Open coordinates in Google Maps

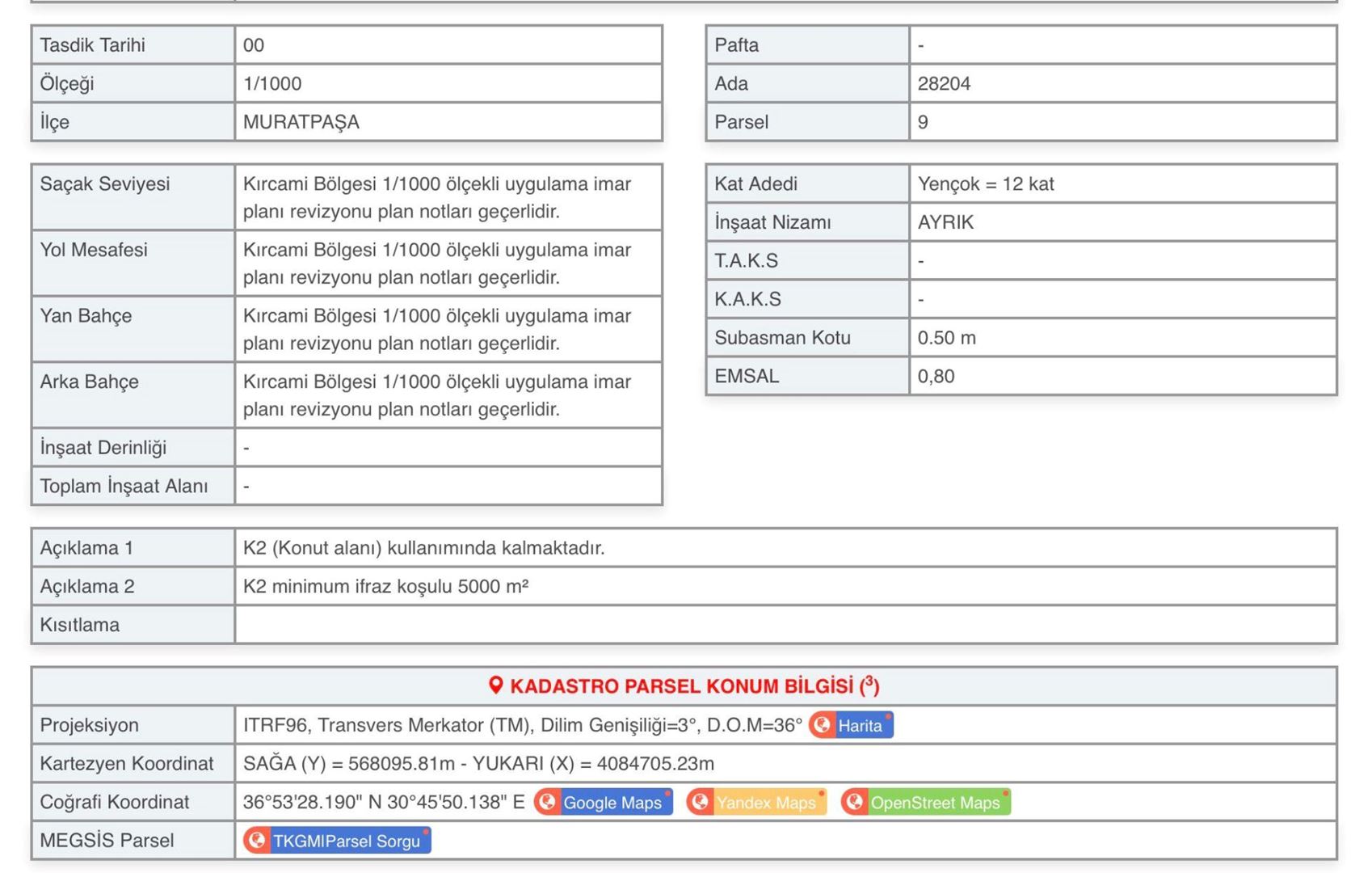(612, 803)
